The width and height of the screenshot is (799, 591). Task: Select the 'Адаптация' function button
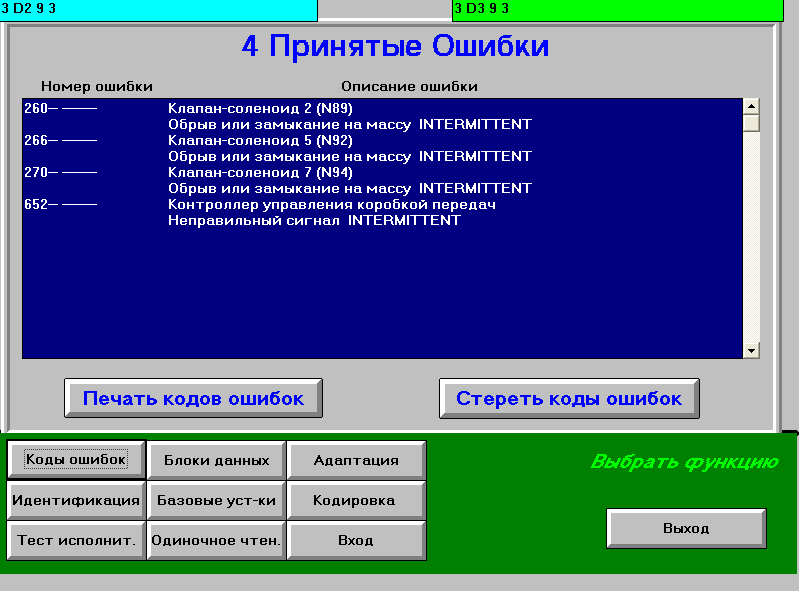pyautogui.click(x=356, y=460)
